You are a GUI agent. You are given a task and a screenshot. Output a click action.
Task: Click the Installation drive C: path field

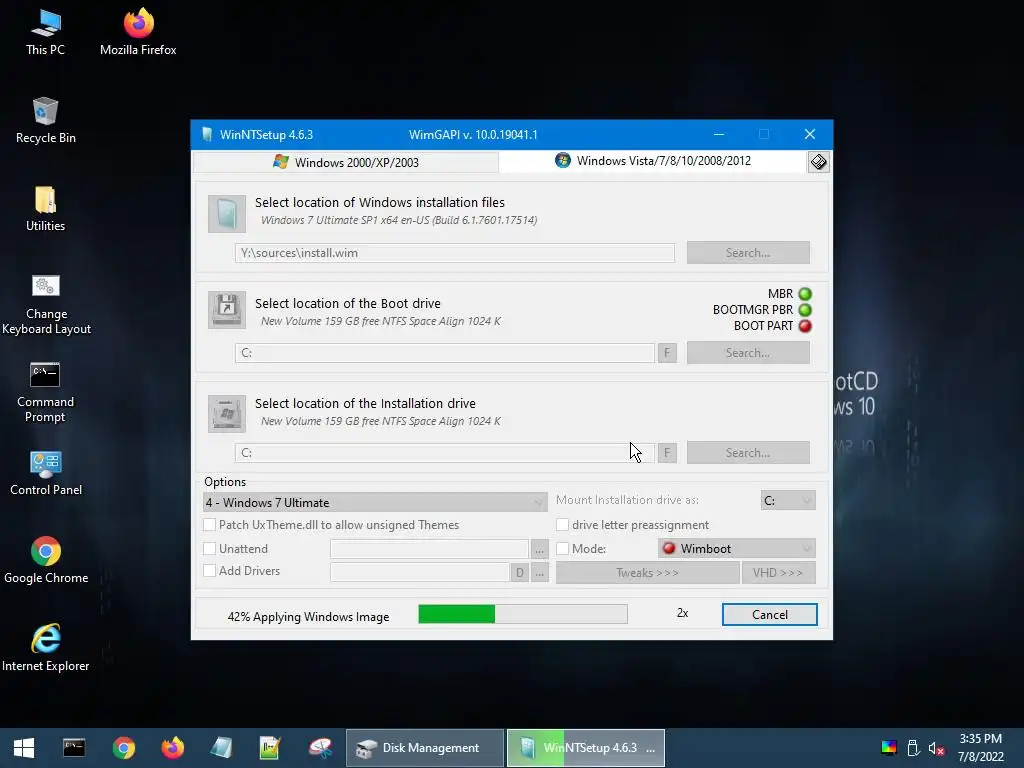(445, 453)
